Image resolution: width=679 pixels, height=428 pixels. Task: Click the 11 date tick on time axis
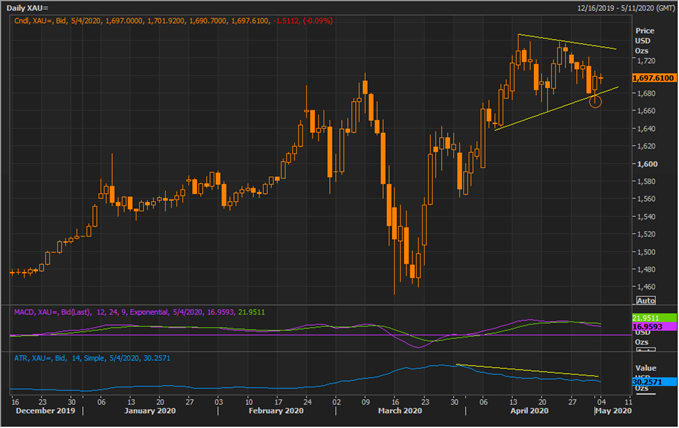tap(628, 402)
